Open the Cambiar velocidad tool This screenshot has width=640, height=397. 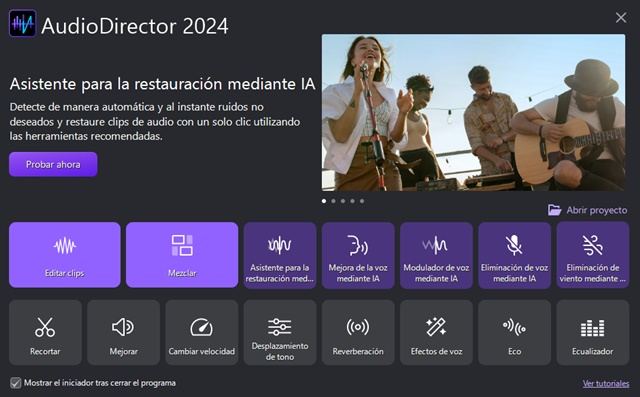pos(202,333)
